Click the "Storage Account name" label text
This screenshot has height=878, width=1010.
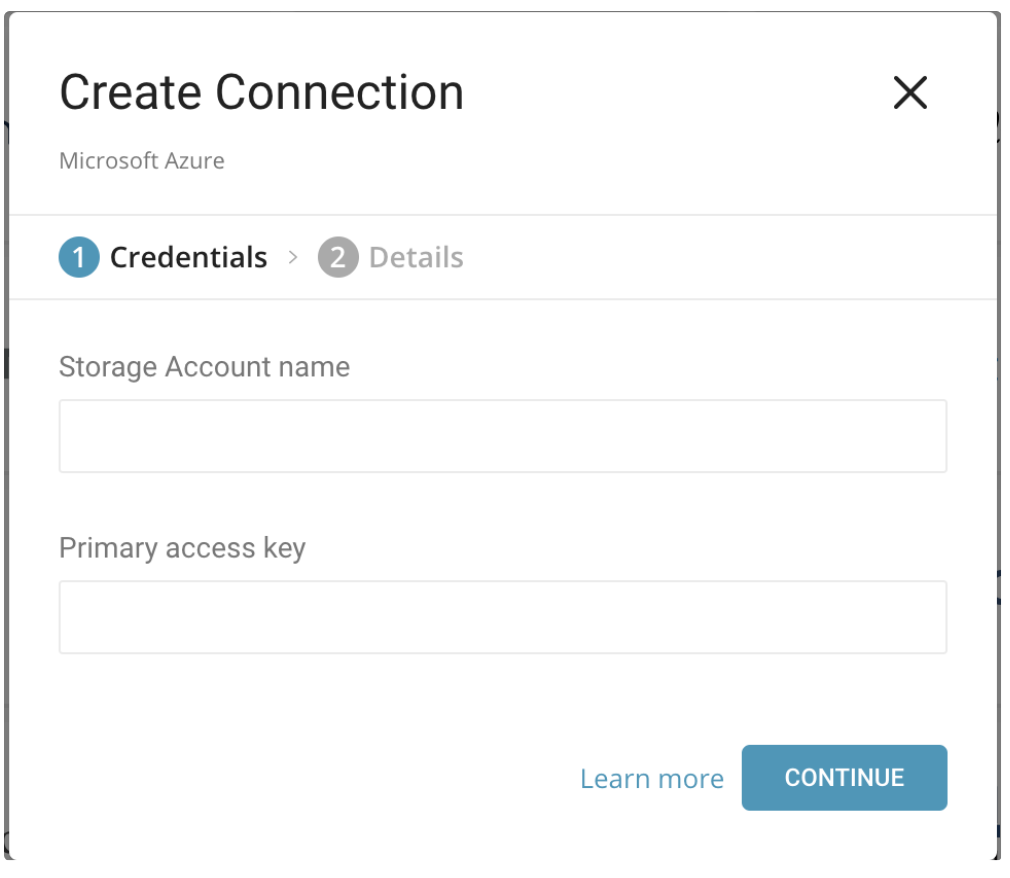[204, 367]
